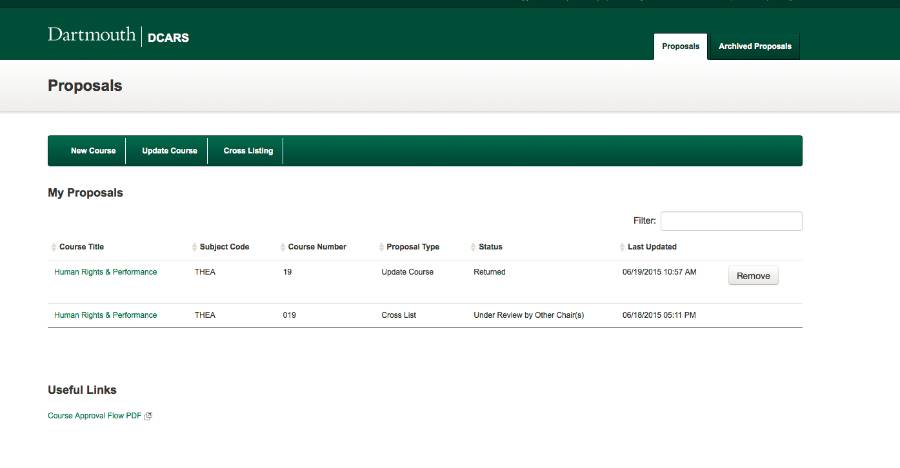Focus the Filter text field
Viewport: 900px width, 468px height.
pos(730,221)
